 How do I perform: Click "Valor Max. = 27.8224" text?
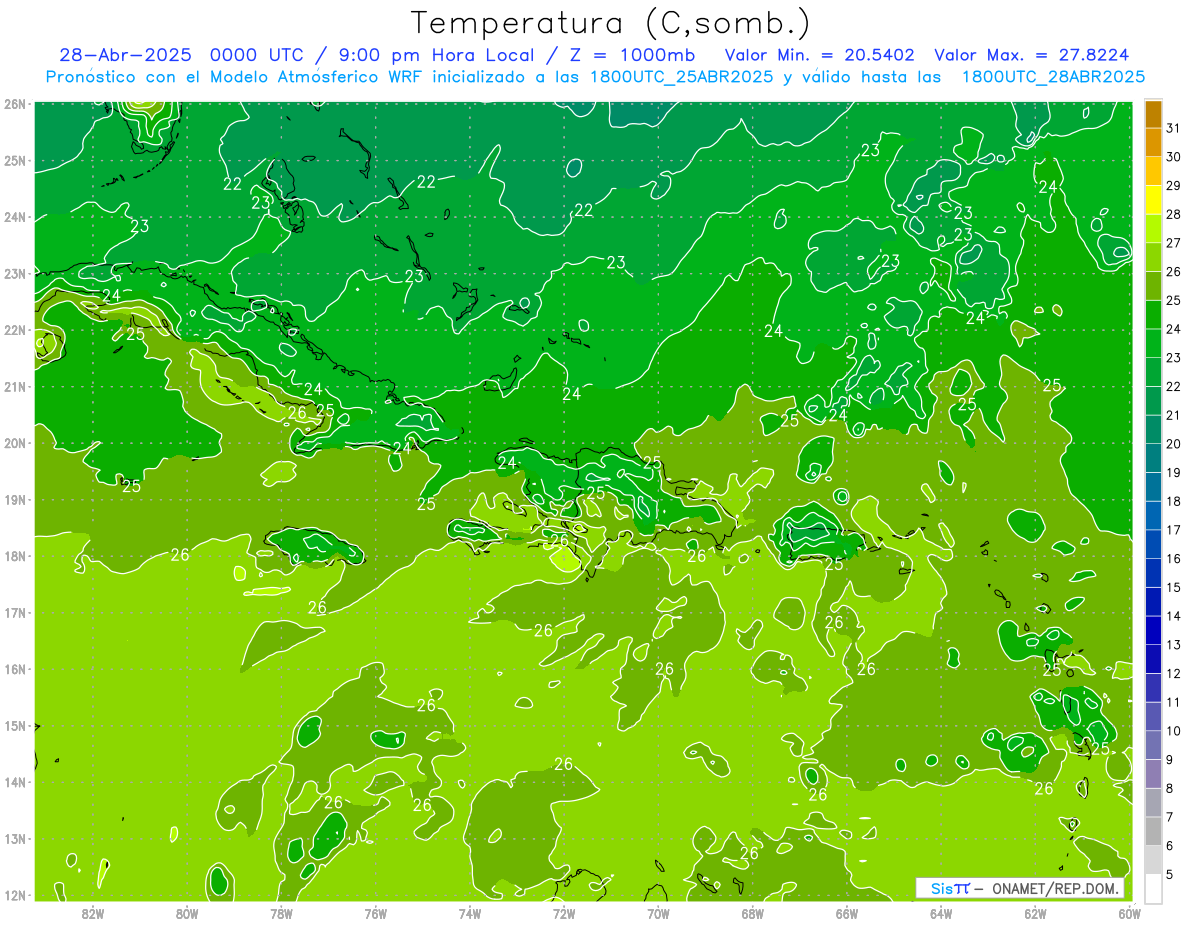pos(1032,55)
